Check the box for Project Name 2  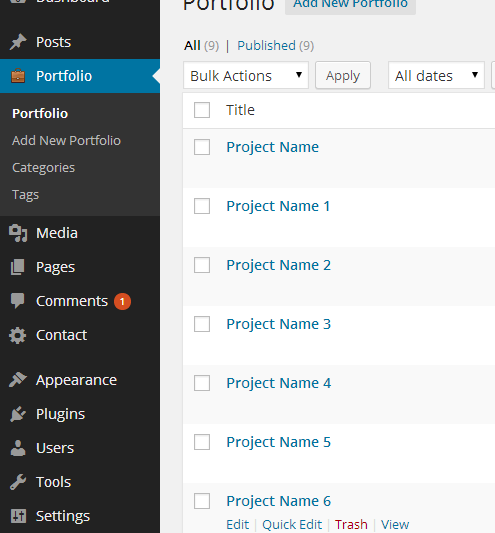[x=202, y=265]
